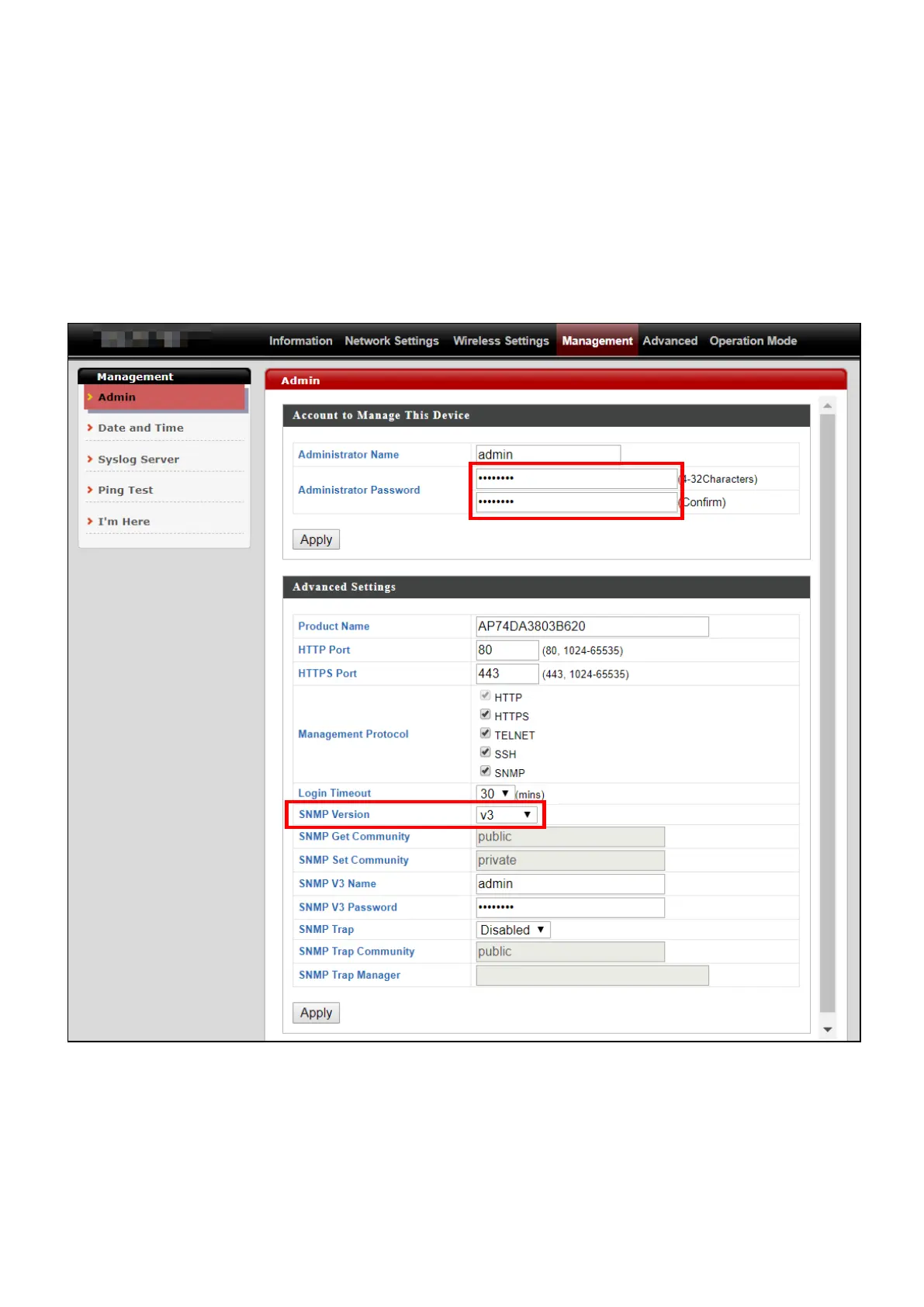924x1307 pixels.
Task: Open the Ping Test page
Action: pos(125,491)
